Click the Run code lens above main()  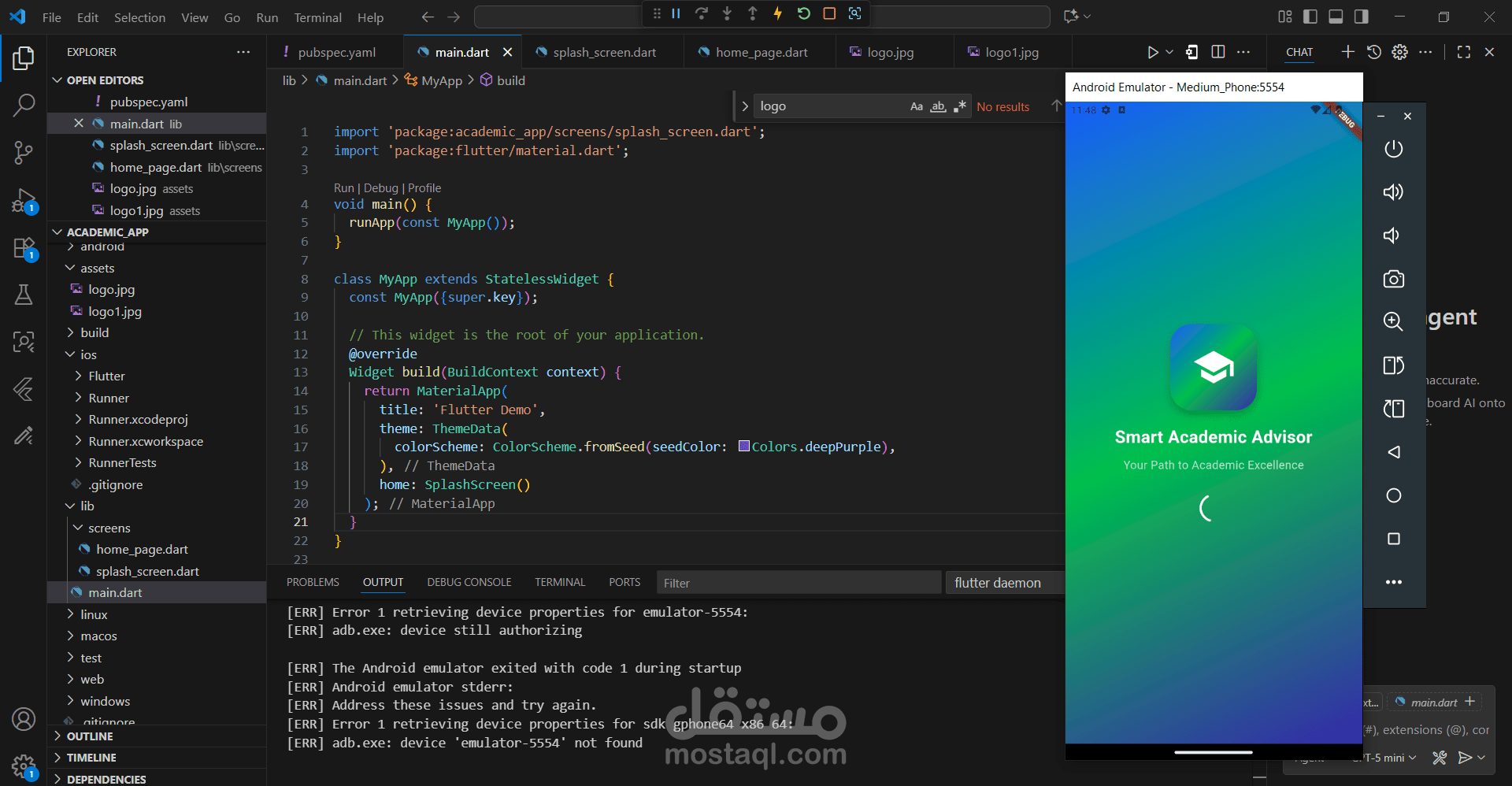[343, 188]
